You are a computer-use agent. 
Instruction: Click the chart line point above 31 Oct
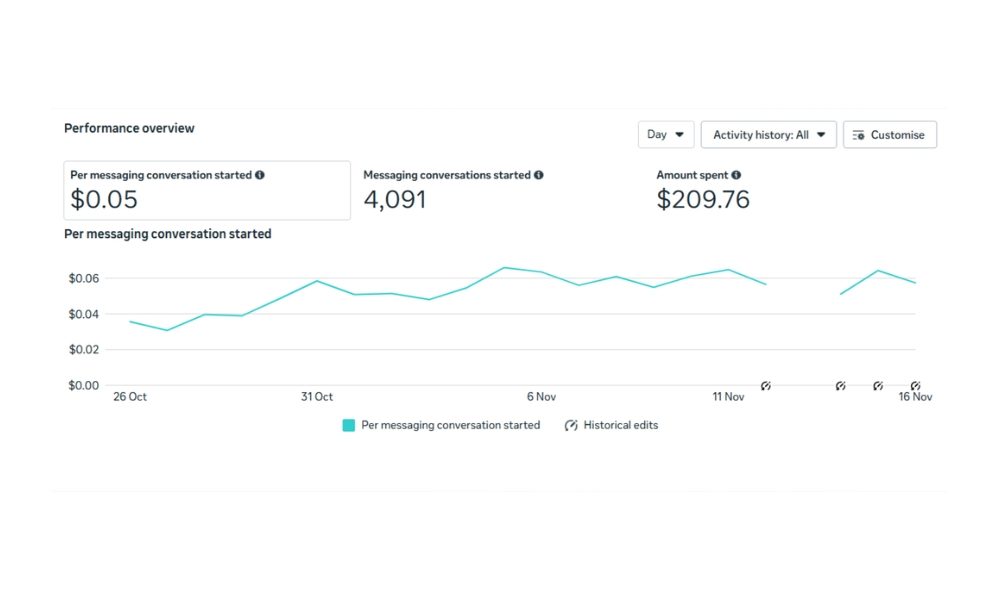pyautogui.click(x=317, y=281)
